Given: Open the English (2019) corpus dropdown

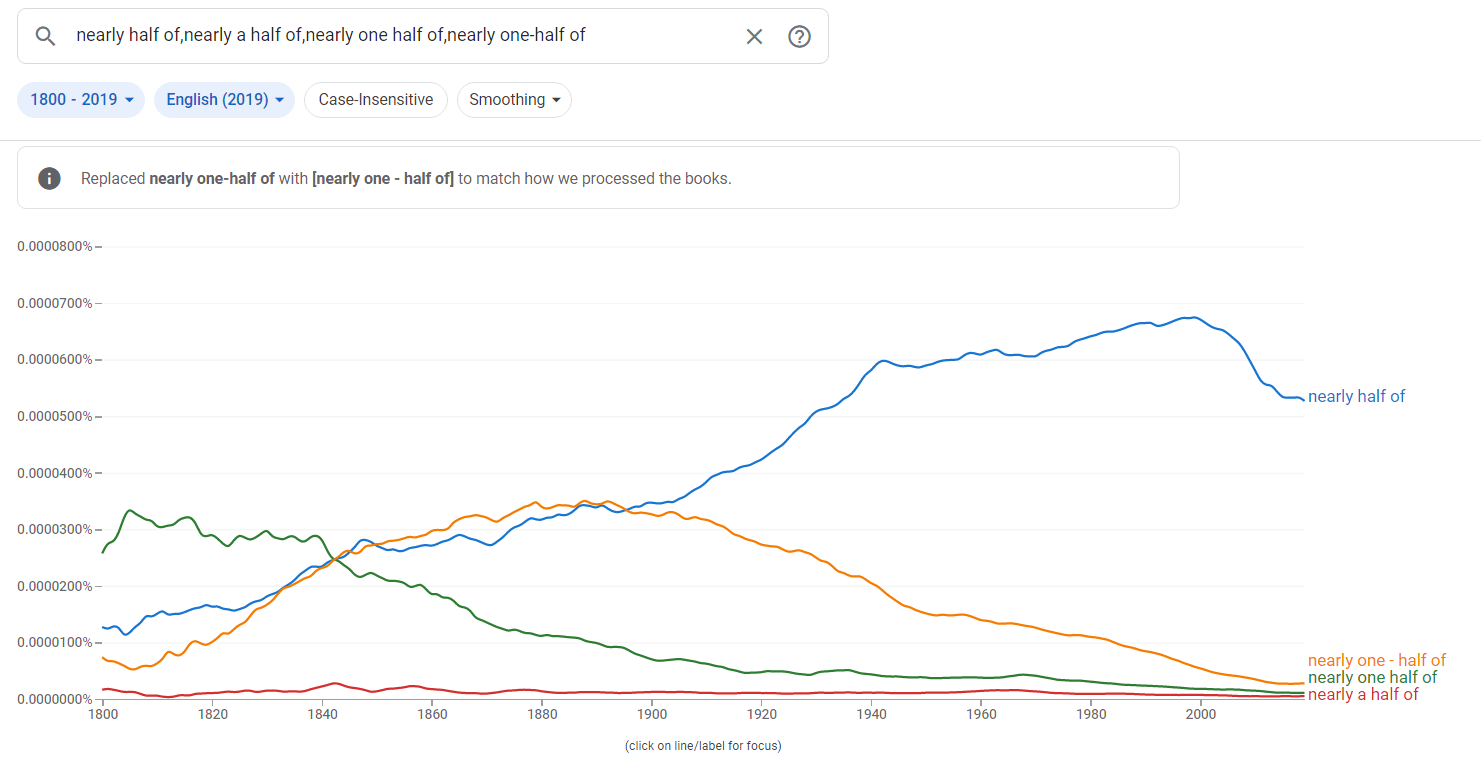Looking at the screenshot, I should point(224,100).
